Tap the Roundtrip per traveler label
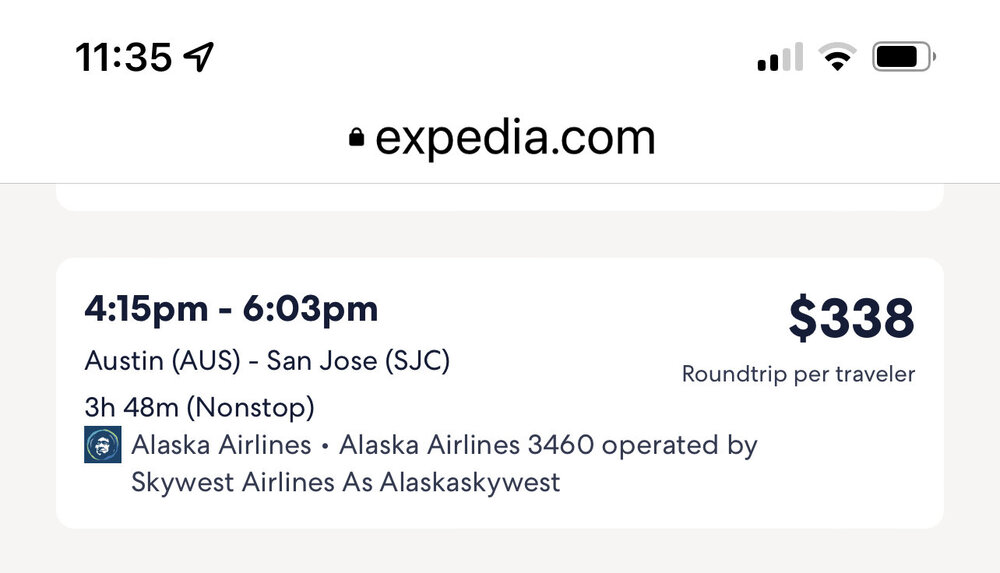The height and width of the screenshot is (573, 1000). tap(798, 374)
